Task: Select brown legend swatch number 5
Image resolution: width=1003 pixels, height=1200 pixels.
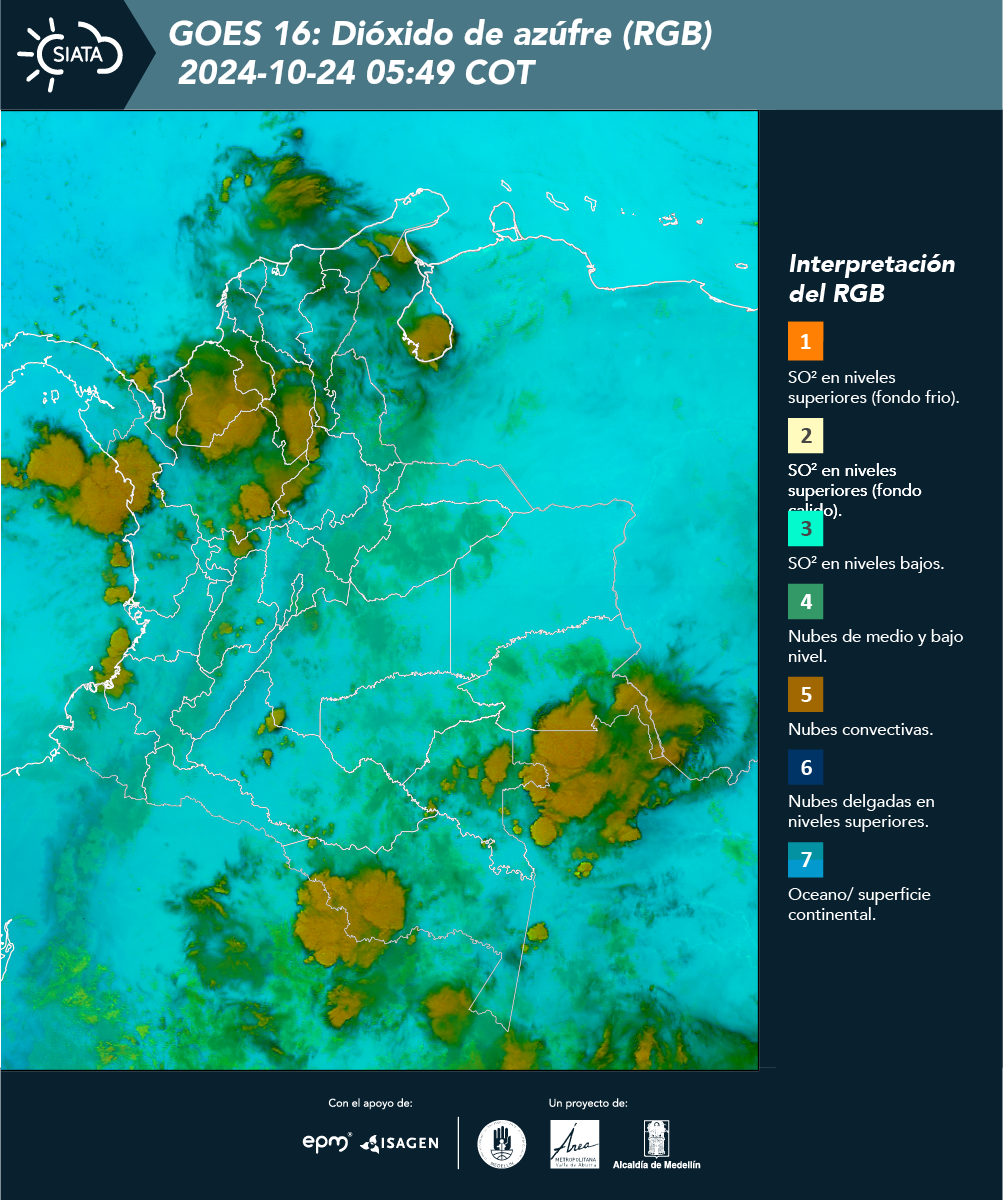Action: tap(805, 694)
